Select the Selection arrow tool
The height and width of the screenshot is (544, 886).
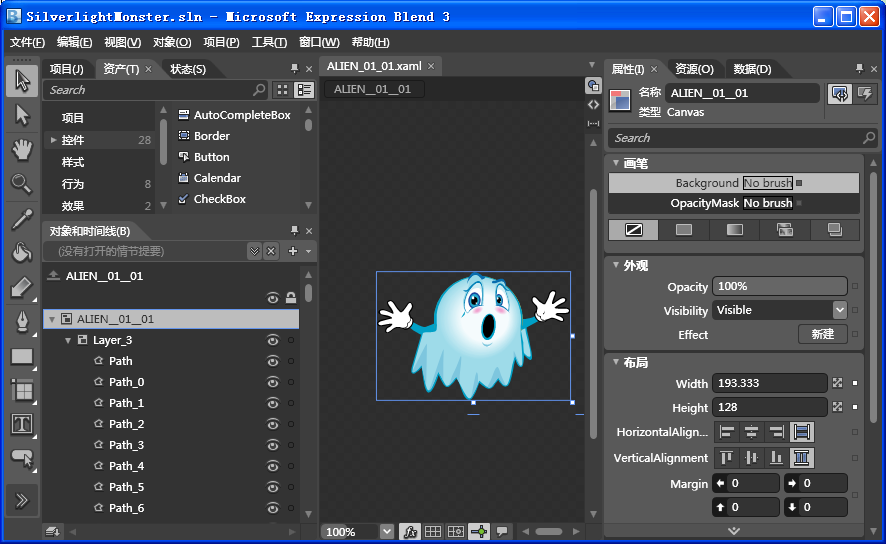coord(22,81)
